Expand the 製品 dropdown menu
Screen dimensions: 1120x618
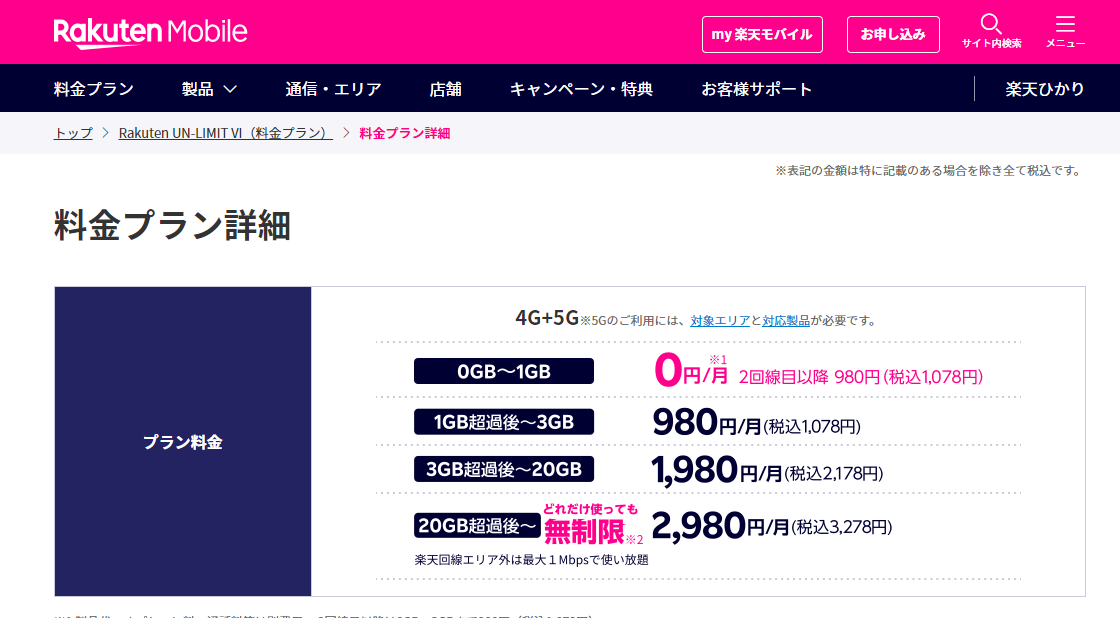click(x=209, y=89)
